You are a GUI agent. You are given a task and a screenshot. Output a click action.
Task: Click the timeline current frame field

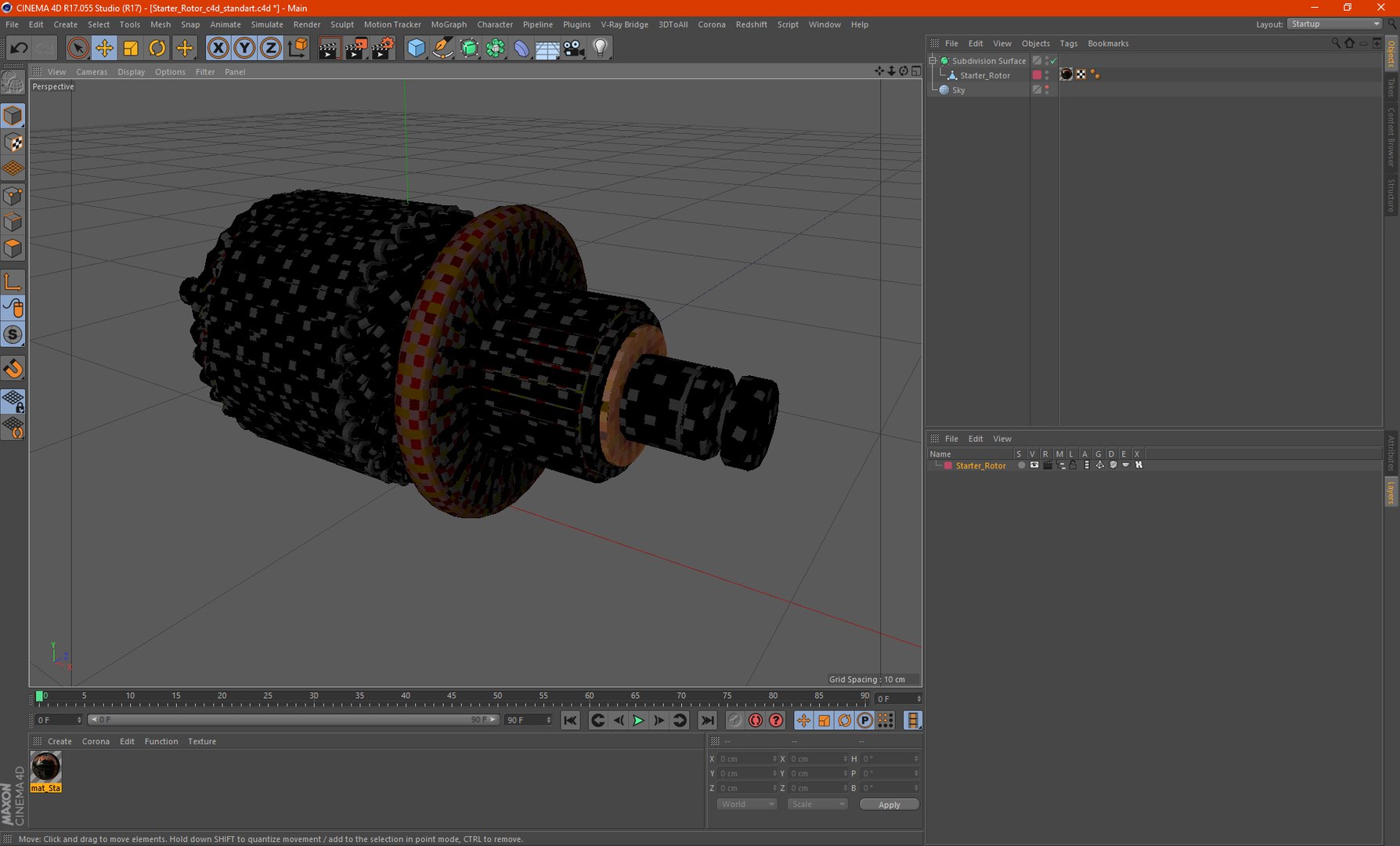[897, 699]
